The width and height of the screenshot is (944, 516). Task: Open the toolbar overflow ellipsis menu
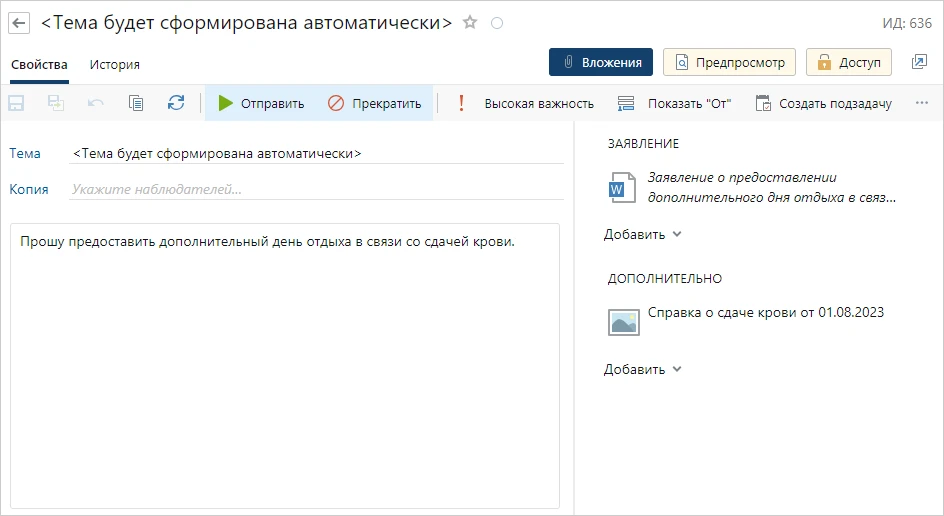922,103
